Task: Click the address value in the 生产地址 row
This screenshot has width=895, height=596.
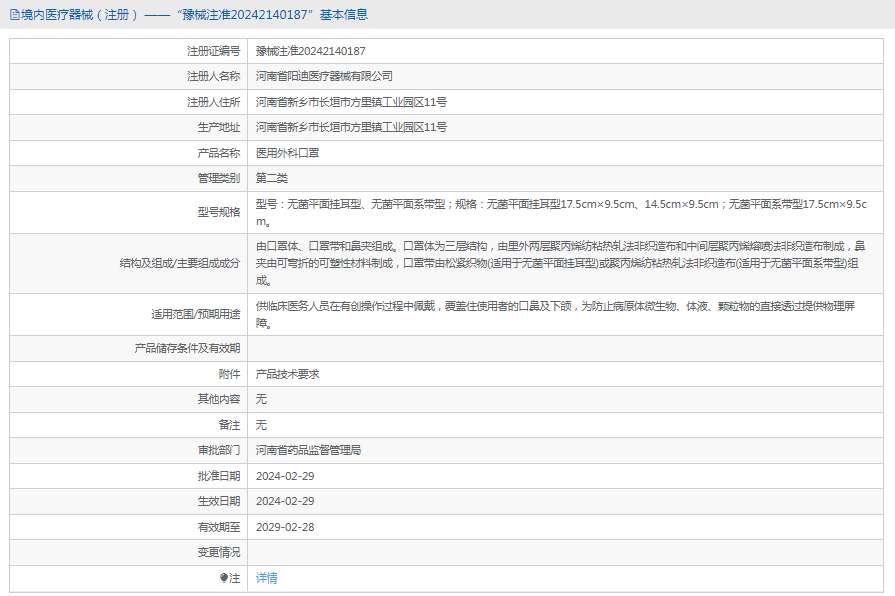Action: [x=351, y=127]
